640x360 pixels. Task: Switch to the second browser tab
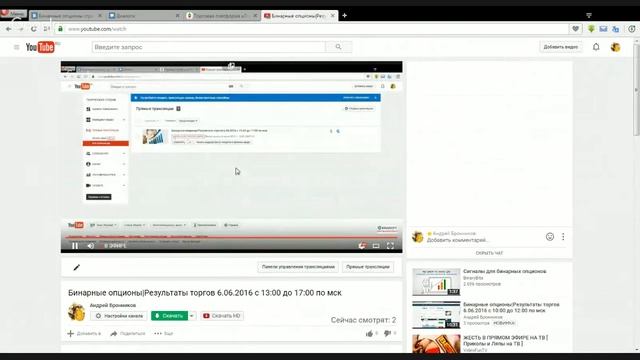pyautogui.click(x=144, y=16)
